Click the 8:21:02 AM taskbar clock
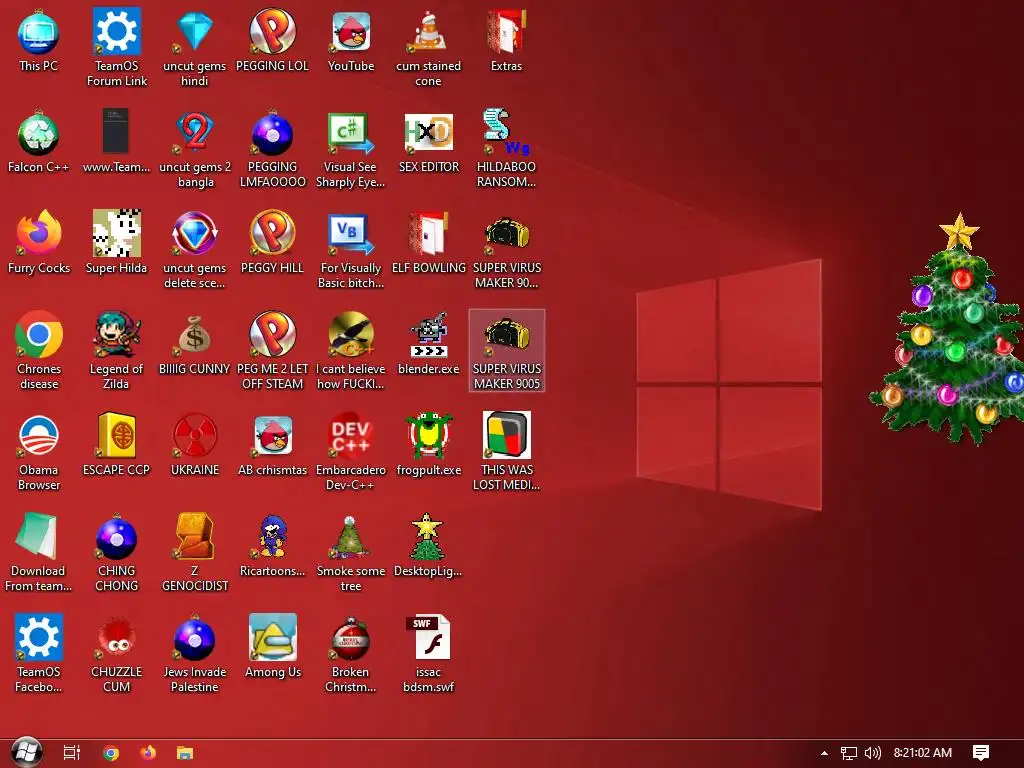 pyautogui.click(x=922, y=753)
